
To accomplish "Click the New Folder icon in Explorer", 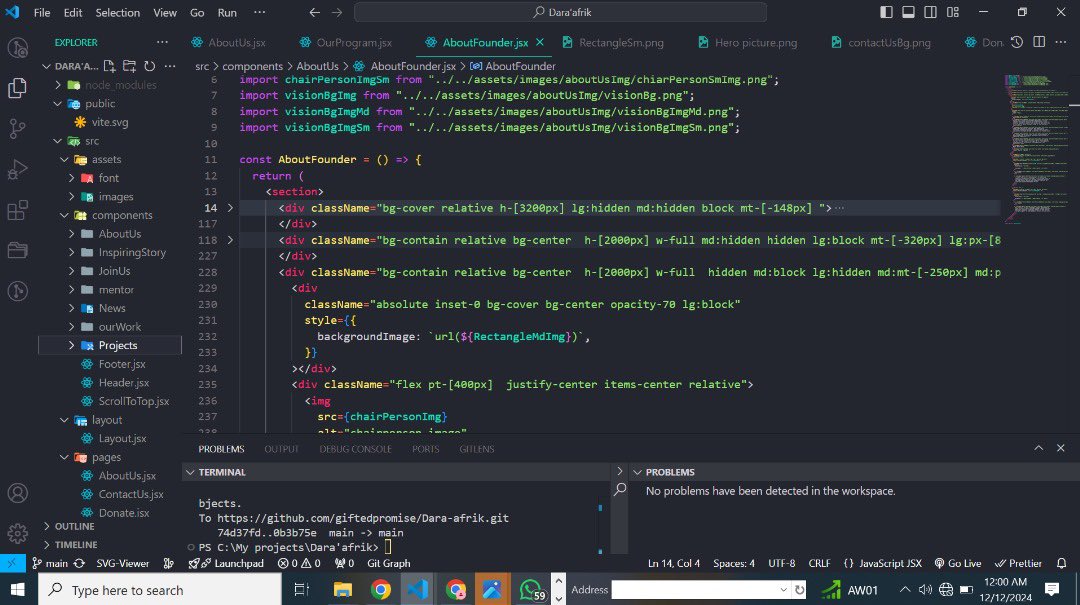I will [129, 66].
